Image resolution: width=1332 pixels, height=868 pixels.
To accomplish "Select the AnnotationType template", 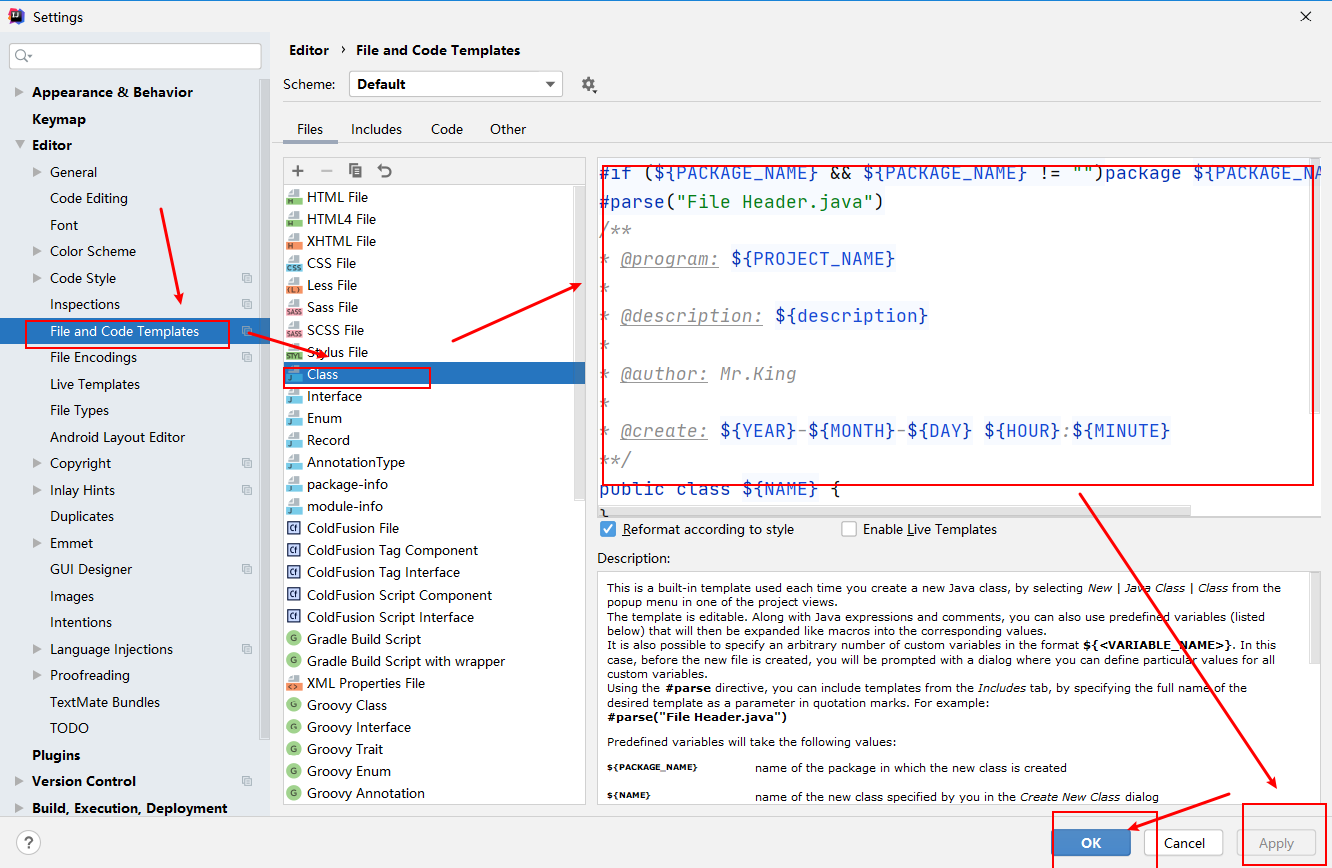I will (x=356, y=462).
